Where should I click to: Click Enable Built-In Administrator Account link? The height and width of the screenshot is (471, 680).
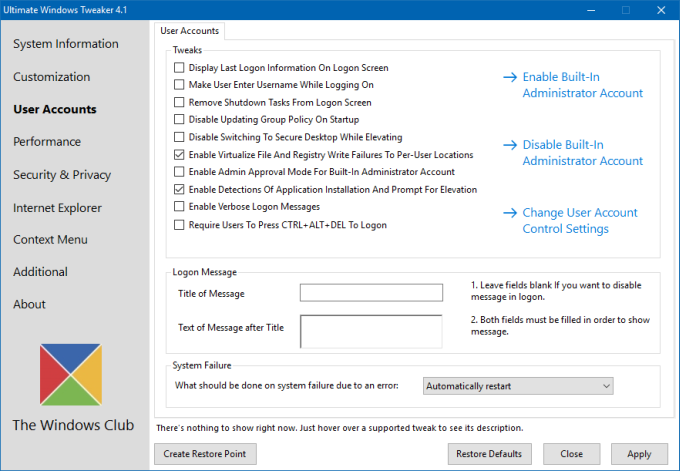(582, 85)
